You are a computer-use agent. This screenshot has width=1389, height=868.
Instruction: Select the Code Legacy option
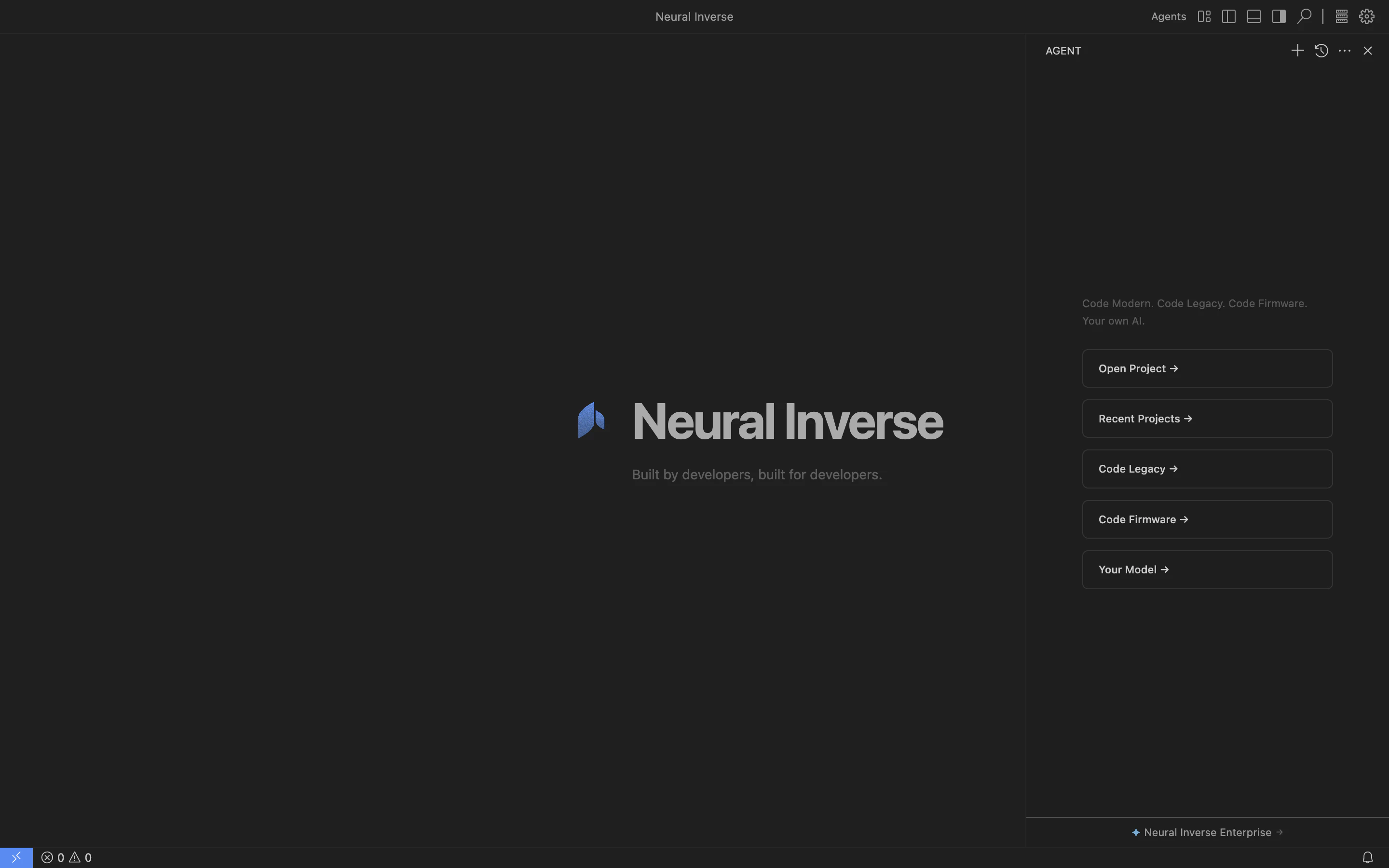(1207, 469)
